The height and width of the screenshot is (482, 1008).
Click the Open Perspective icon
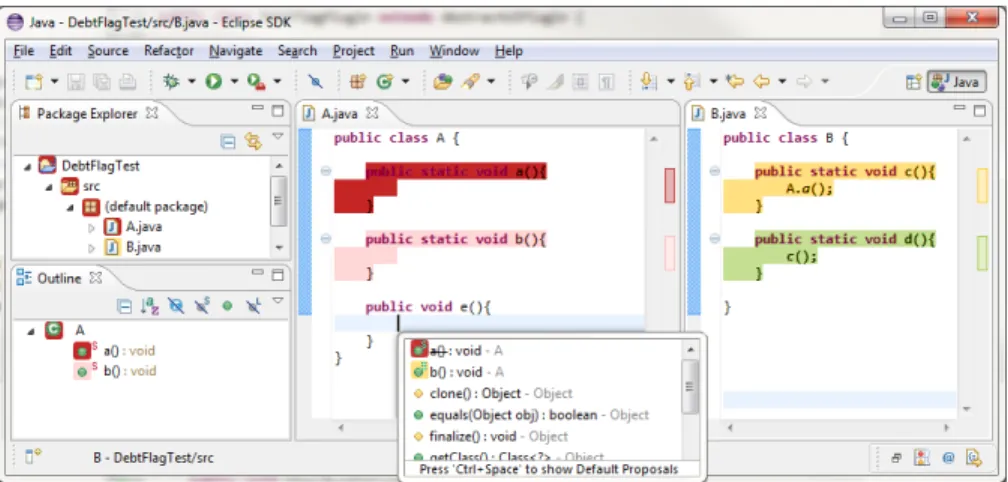tap(914, 82)
